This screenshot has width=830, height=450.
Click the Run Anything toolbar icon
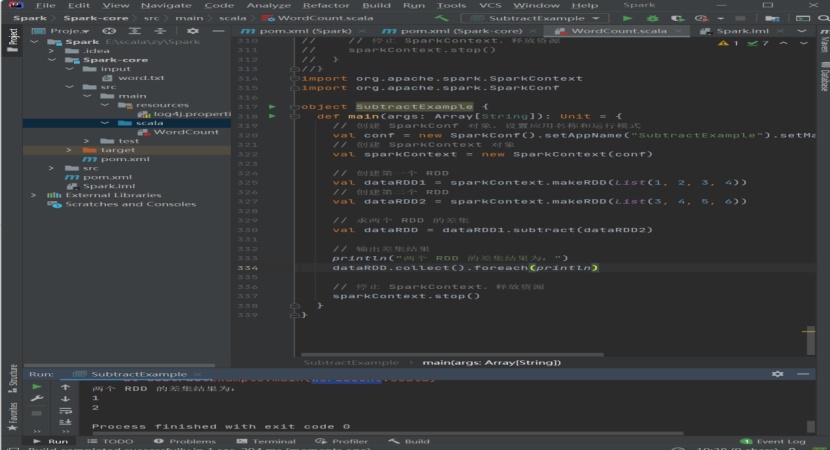point(803,18)
